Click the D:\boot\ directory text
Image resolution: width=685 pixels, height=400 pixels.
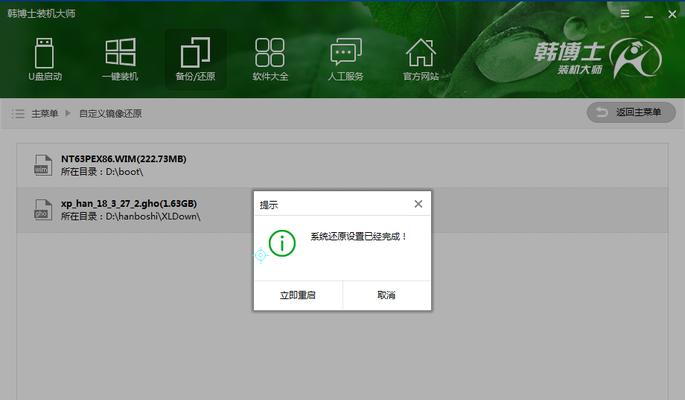(x=125, y=172)
